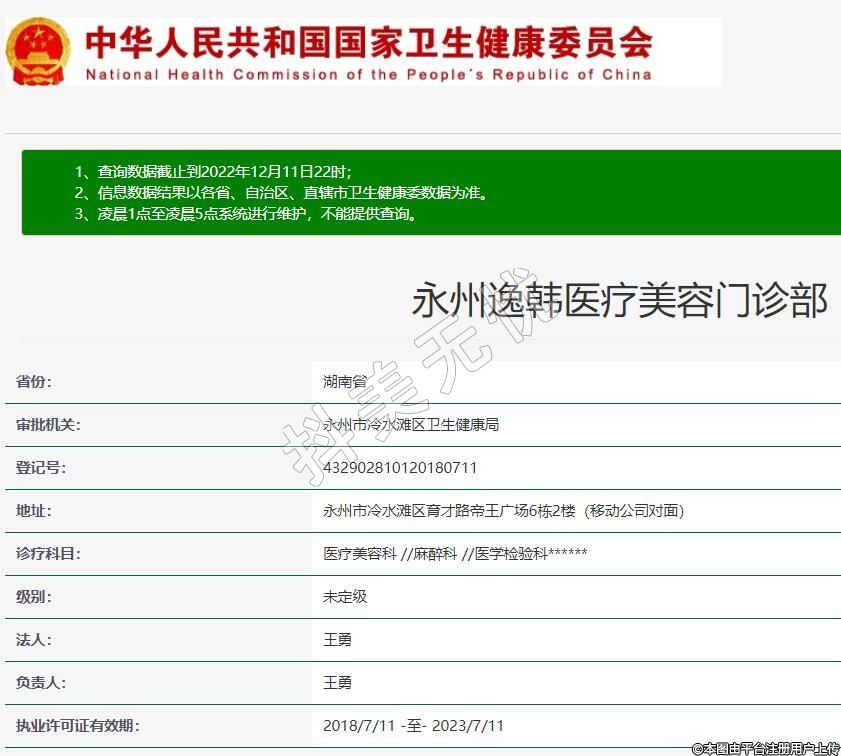Click the province value 湖南省
This screenshot has width=841, height=756.
(344, 382)
